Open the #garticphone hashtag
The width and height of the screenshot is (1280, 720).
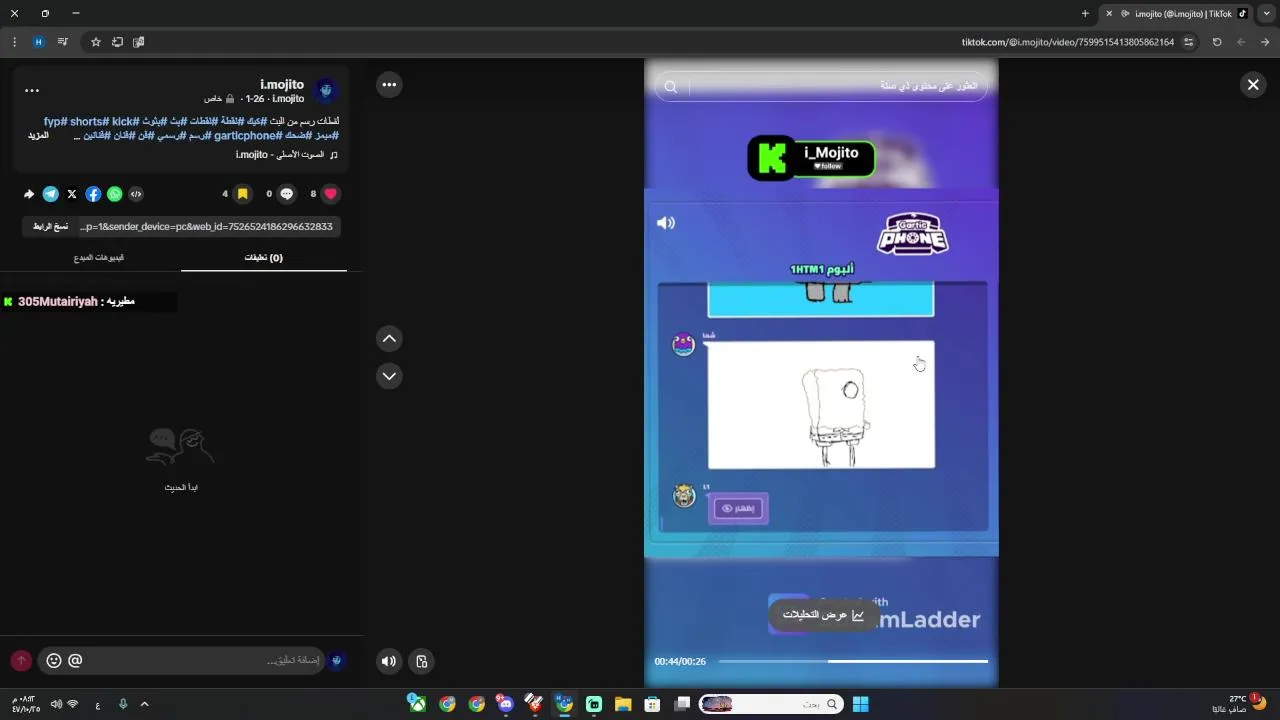(x=247, y=135)
